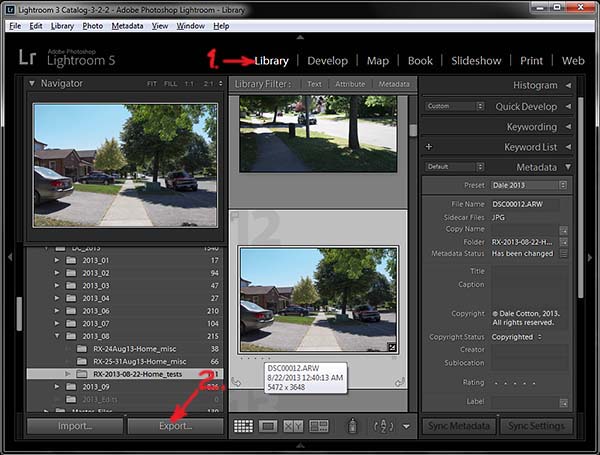
Task: Click the sort direction a-z icon
Action: point(383,426)
